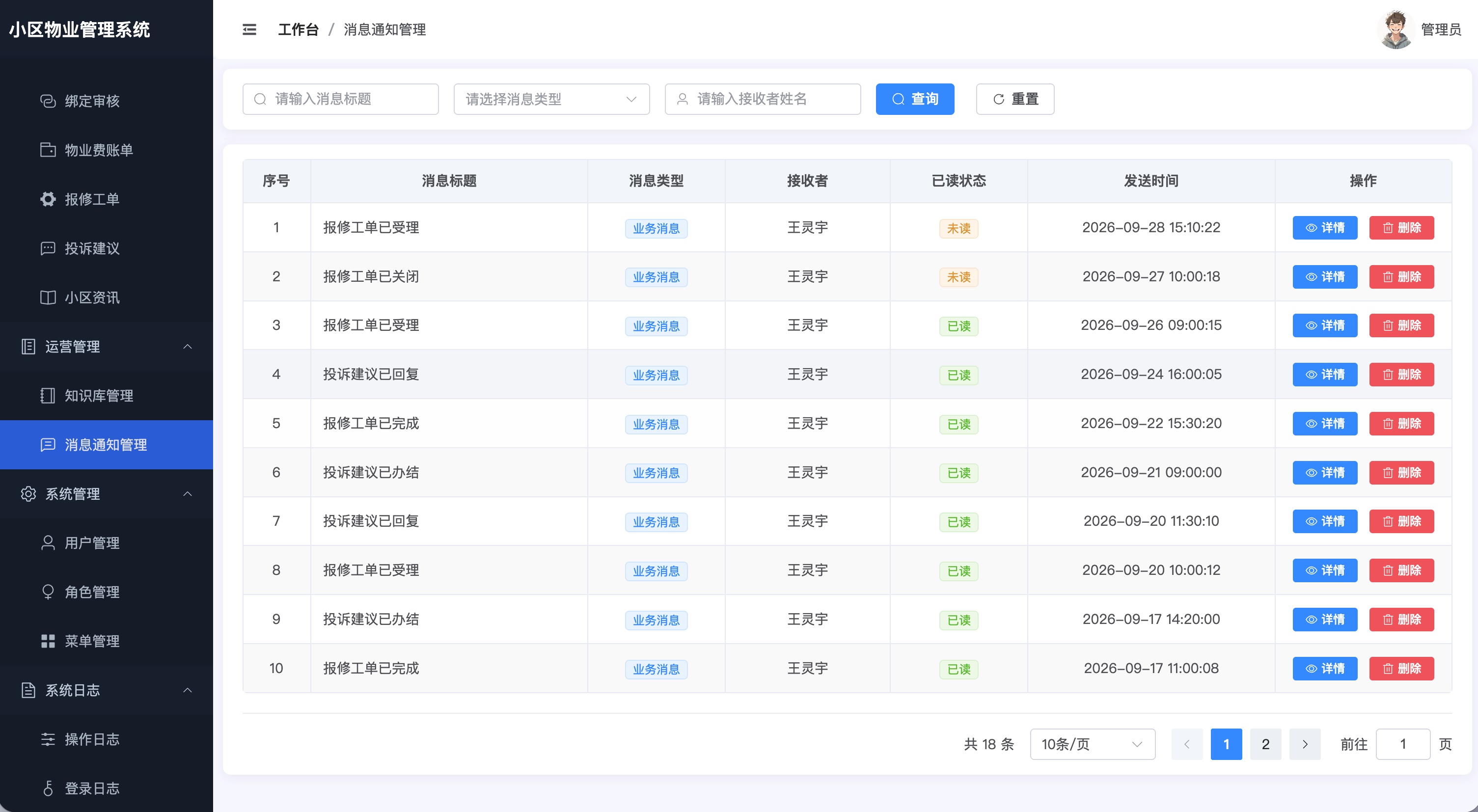Image resolution: width=1478 pixels, height=812 pixels.
Task: Click the 菜单管理 grid icon
Action: [48, 641]
